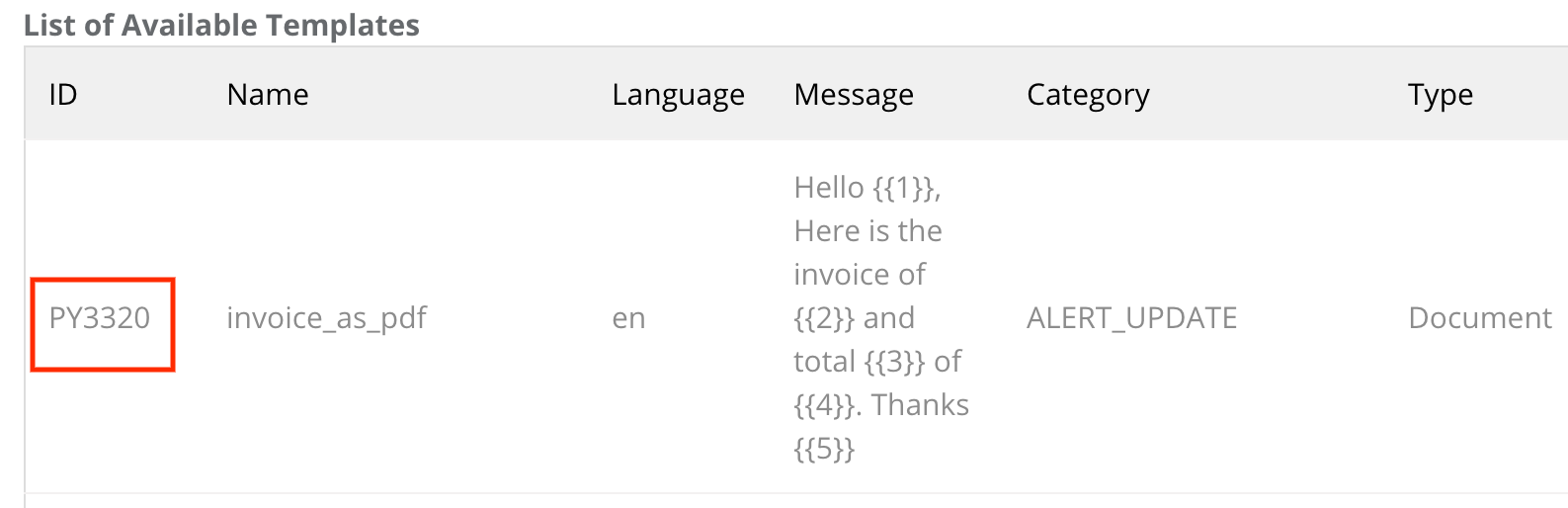Screen dimensions: 1568x508
Task: Click the 'total {{3}} of' message line
Action: click(877, 362)
